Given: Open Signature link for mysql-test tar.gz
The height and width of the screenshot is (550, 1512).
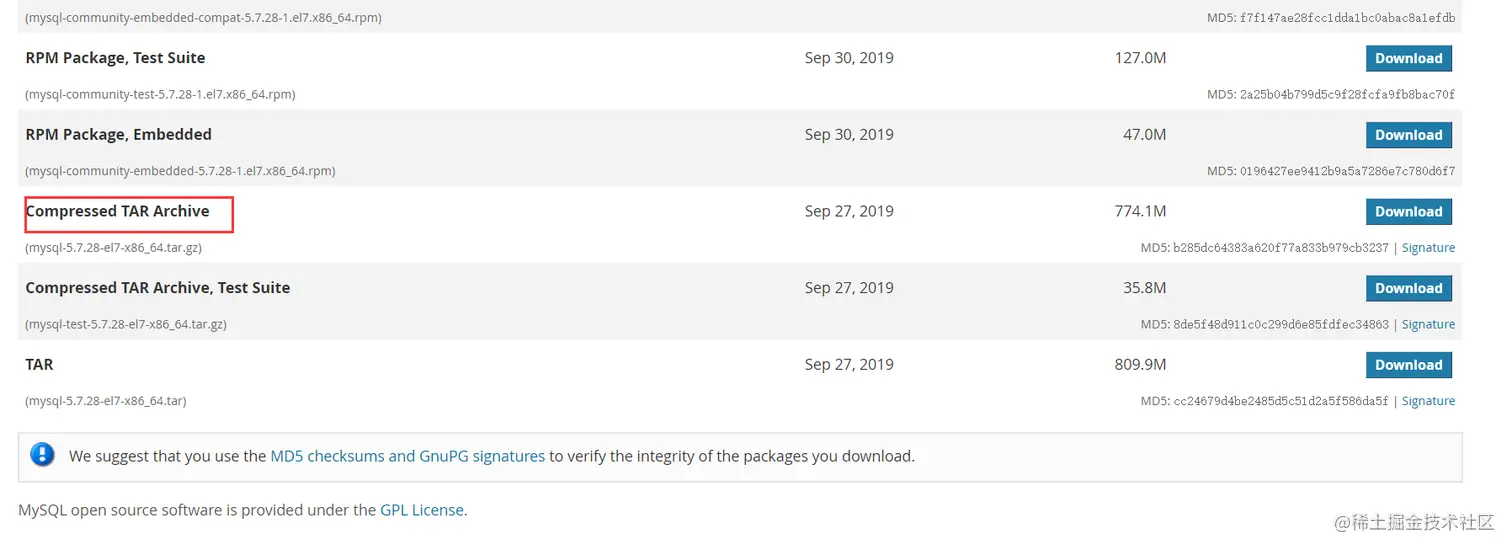Looking at the screenshot, I should pos(1428,324).
